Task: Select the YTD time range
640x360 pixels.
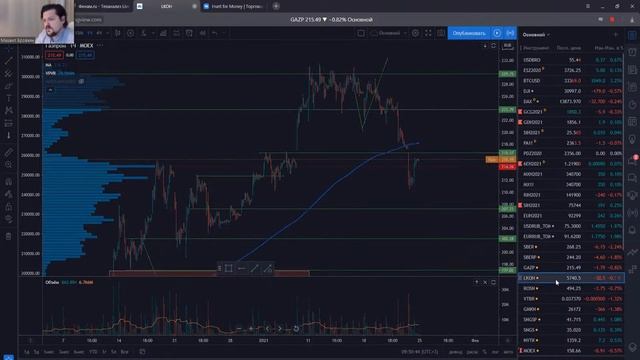Action: 93,351
